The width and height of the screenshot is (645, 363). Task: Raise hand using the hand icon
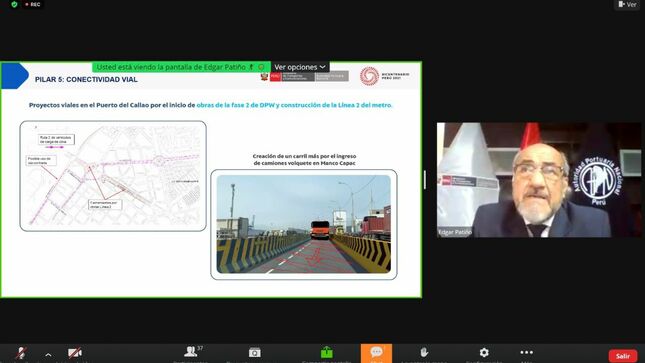[x=424, y=353]
